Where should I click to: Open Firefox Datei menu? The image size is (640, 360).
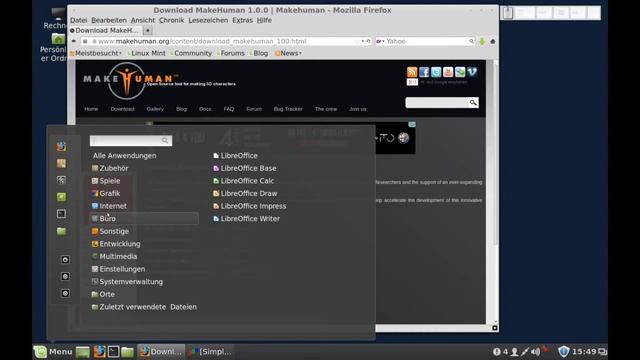(x=78, y=20)
